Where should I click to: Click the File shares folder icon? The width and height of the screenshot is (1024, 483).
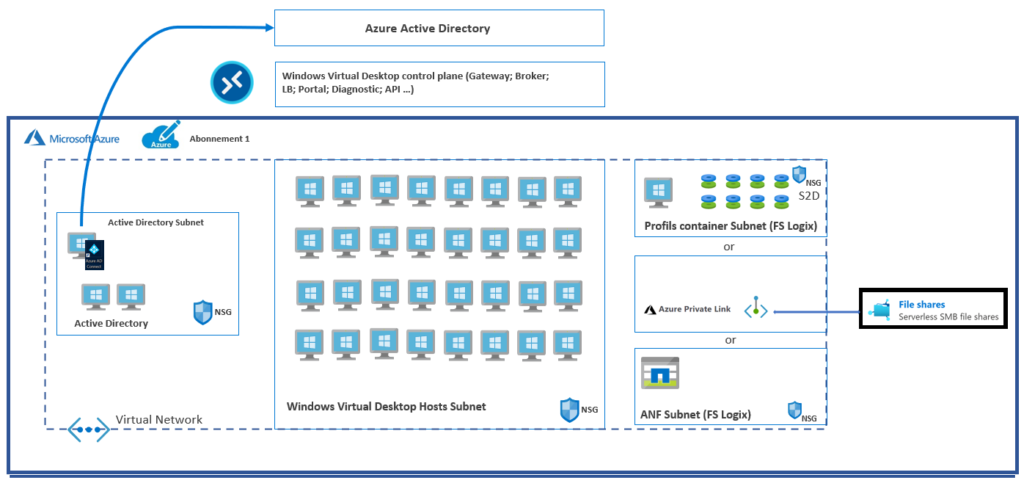[880, 310]
